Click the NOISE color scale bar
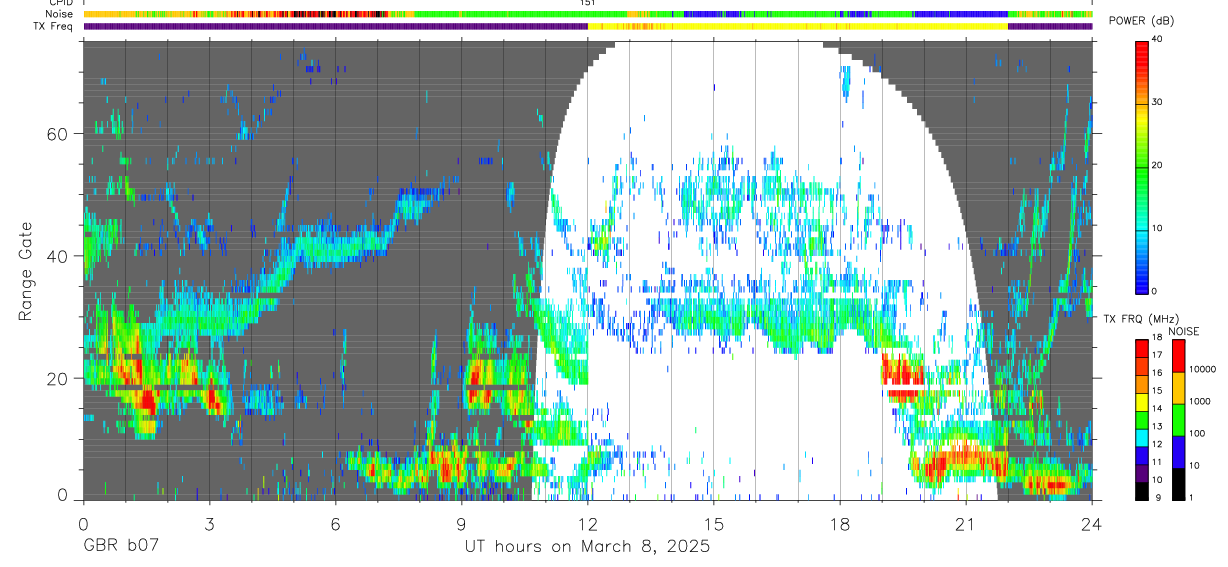The image size is (1228, 567). click(x=1179, y=420)
